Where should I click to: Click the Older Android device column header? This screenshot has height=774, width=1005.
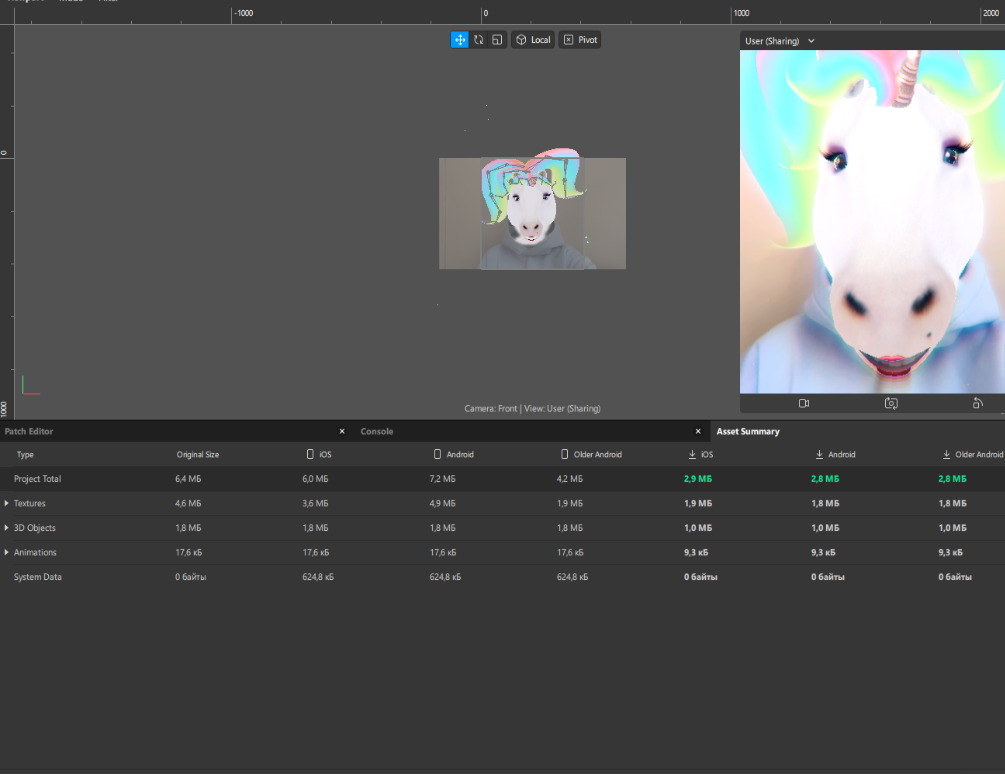click(591, 454)
